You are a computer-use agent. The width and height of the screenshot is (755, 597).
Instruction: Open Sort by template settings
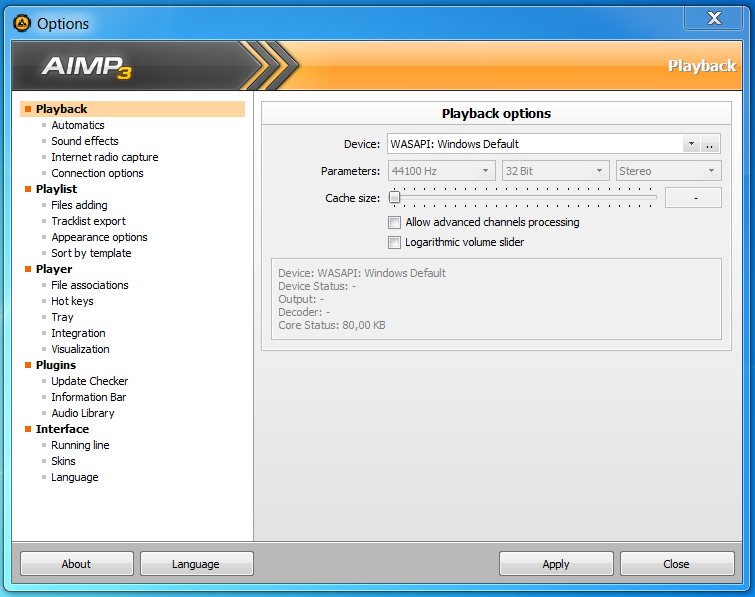[x=91, y=253]
